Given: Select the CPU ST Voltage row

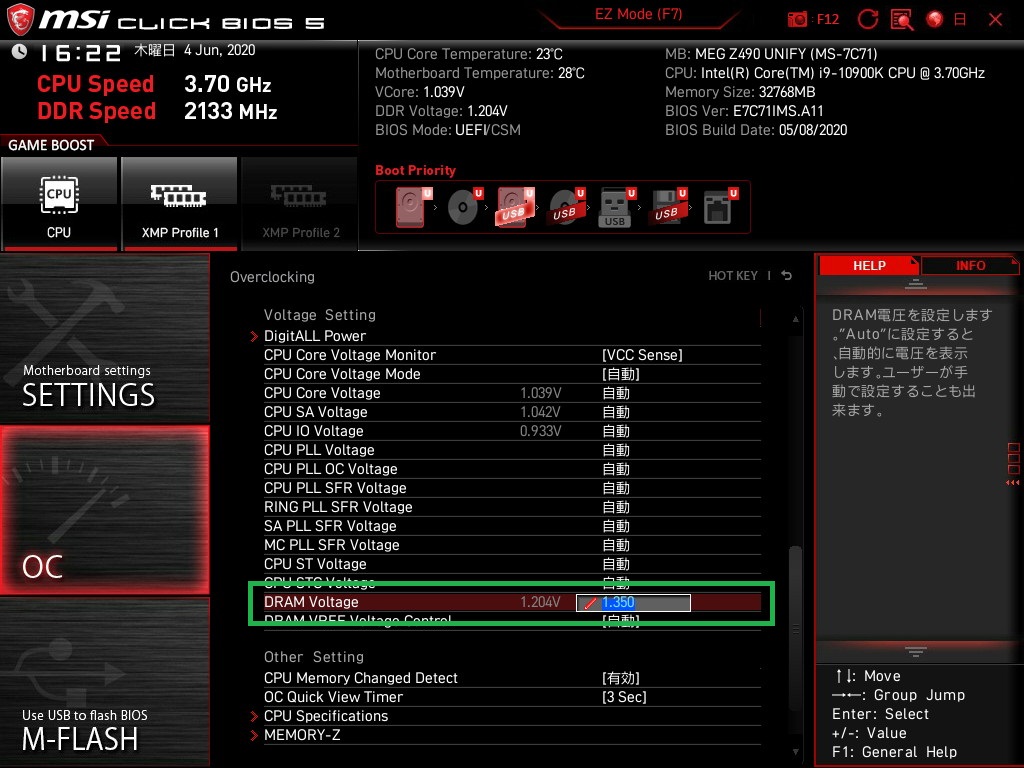Looking at the screenshot, I should click(x=512, y=563).
